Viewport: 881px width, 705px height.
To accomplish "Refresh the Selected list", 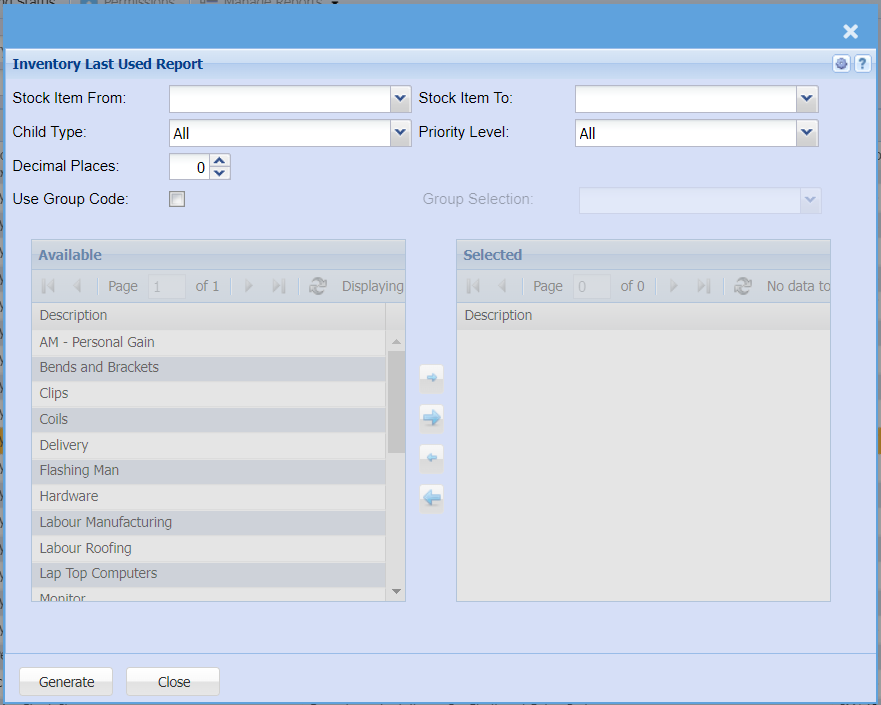I will (743, 286).
